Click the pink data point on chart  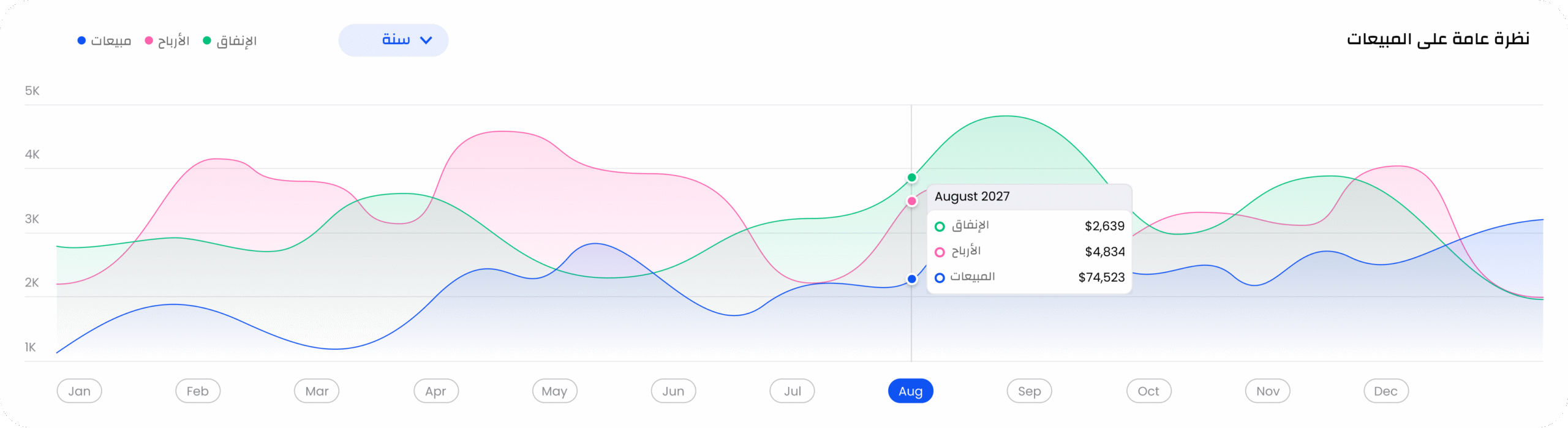912,201
